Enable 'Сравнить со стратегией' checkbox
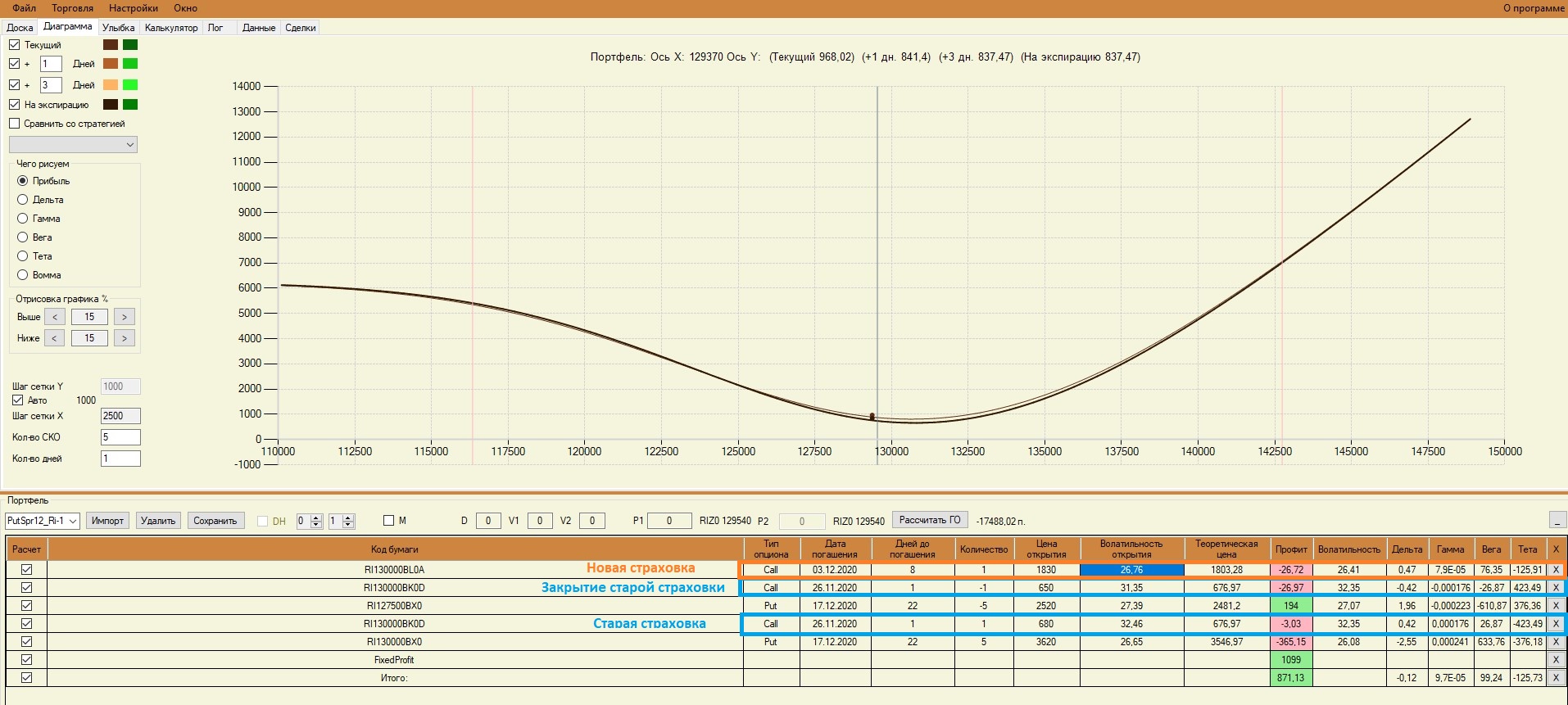Screen dimensions: 1568x705 [x=15, y=124]
